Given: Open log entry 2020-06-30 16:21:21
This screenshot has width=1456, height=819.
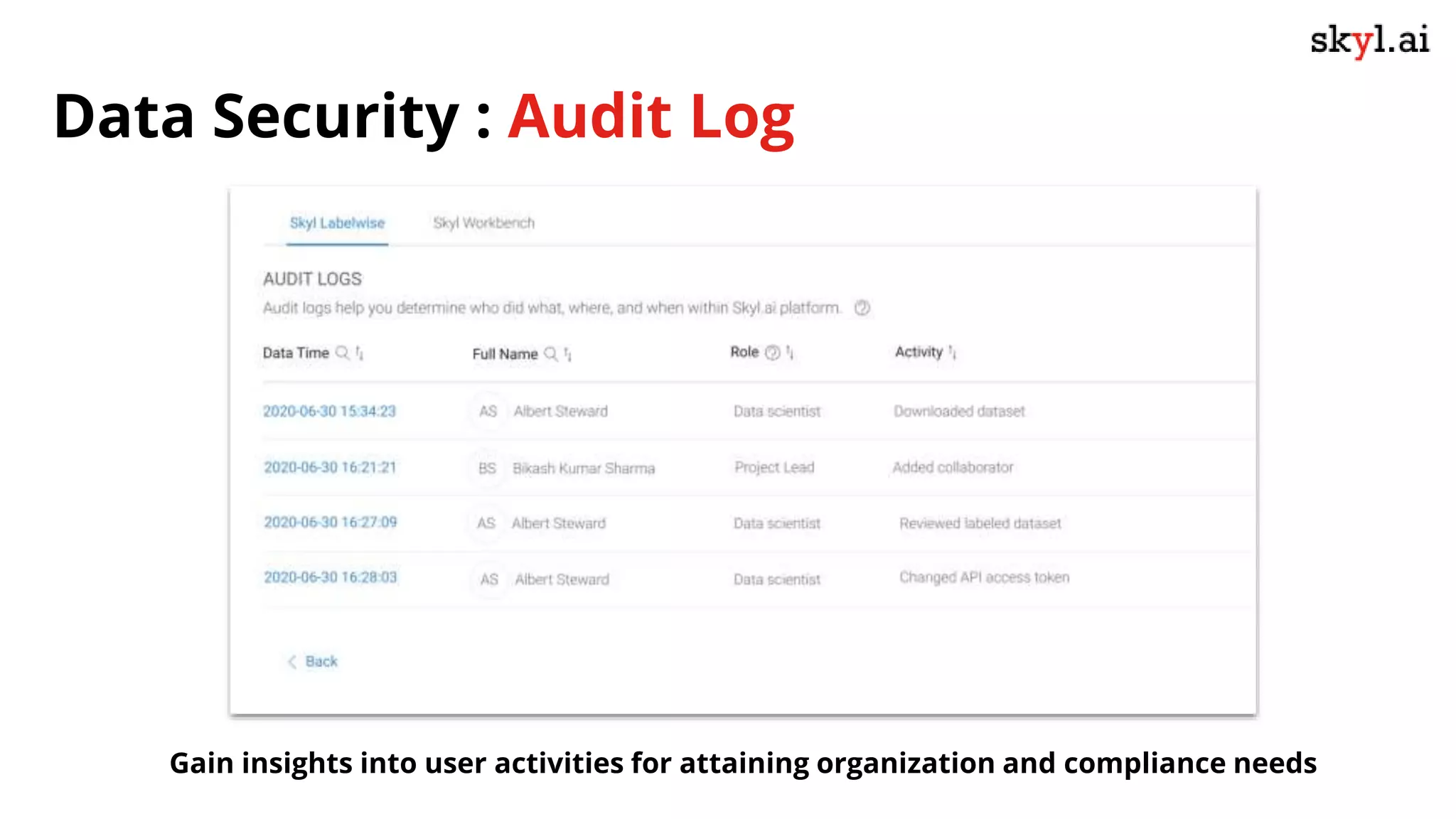Looking at the screenshot, I should click(x=330, y=467).
